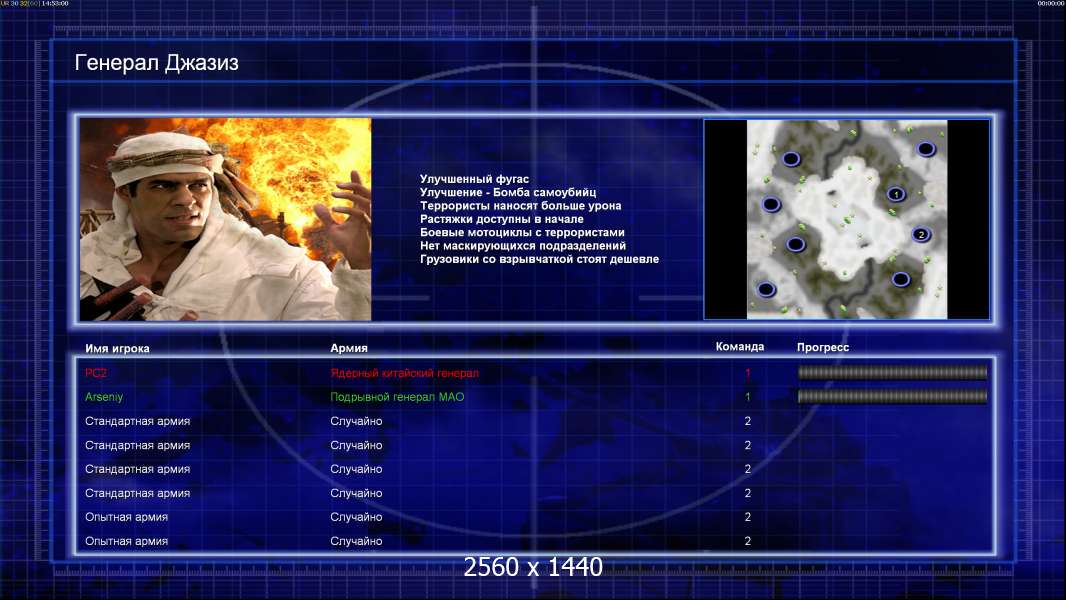The image size is (1066, 600).
Task: Click the 'Команда' column header
Action: coord(740,347)
